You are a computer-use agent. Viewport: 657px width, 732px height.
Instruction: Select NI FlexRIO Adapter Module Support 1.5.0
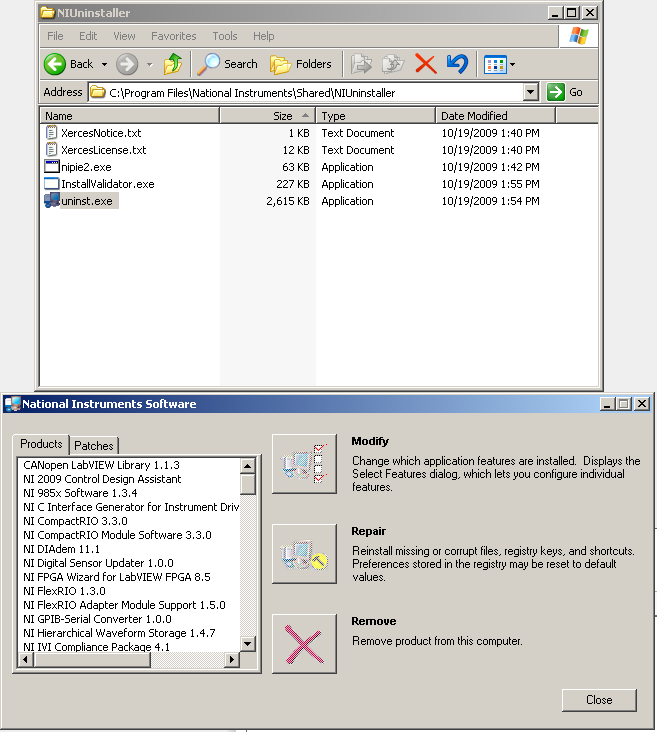(x=124, y=605)
